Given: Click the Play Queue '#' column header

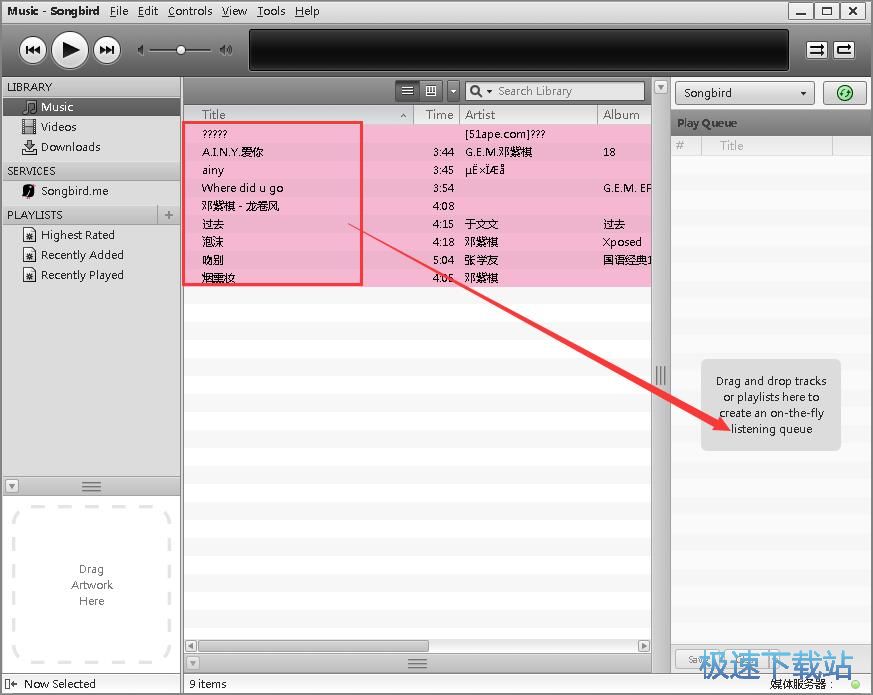Looking at the screenshot, I should (x=686, y=146).
